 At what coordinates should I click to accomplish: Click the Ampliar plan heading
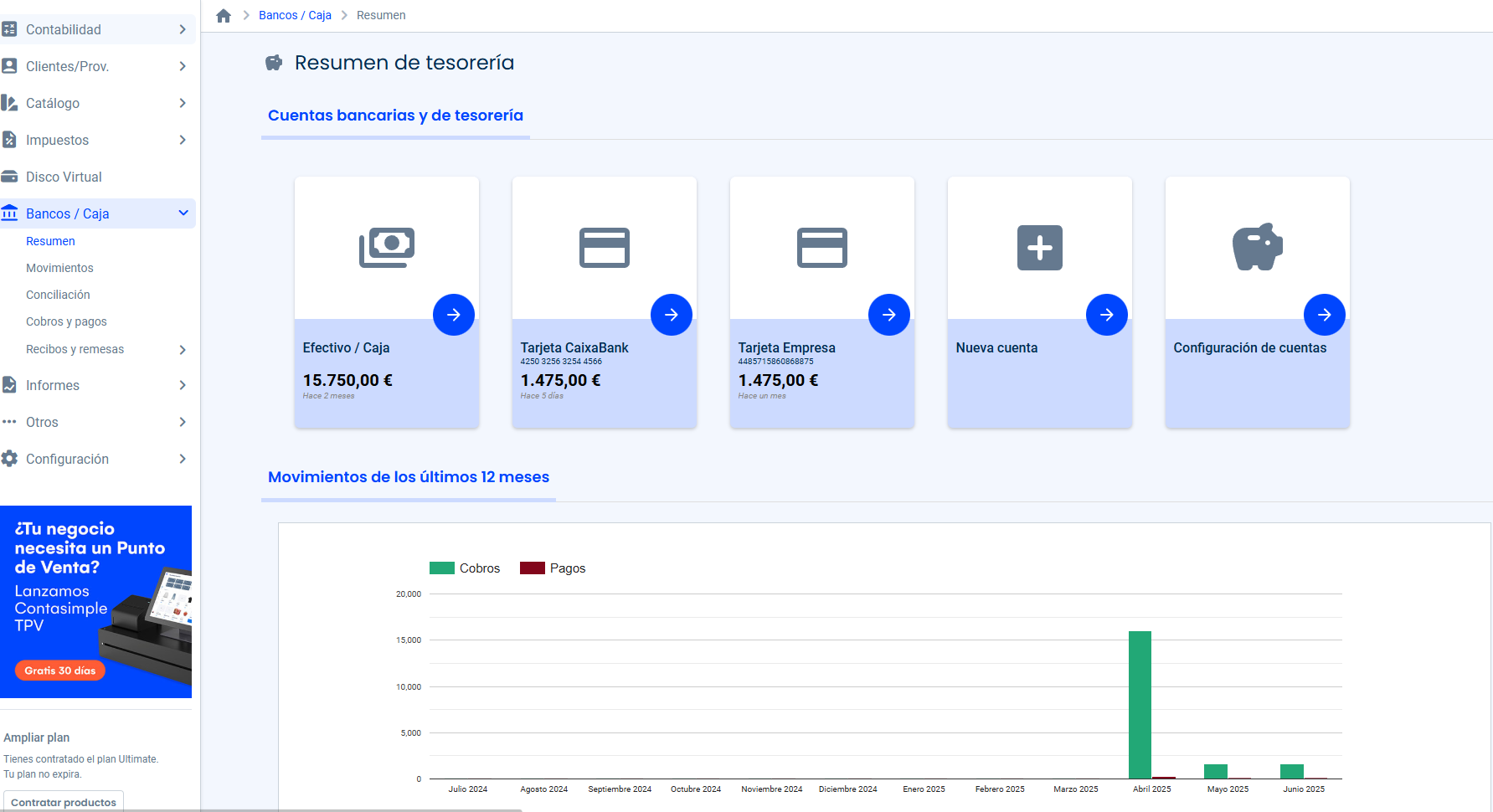(x=36, y=737)
